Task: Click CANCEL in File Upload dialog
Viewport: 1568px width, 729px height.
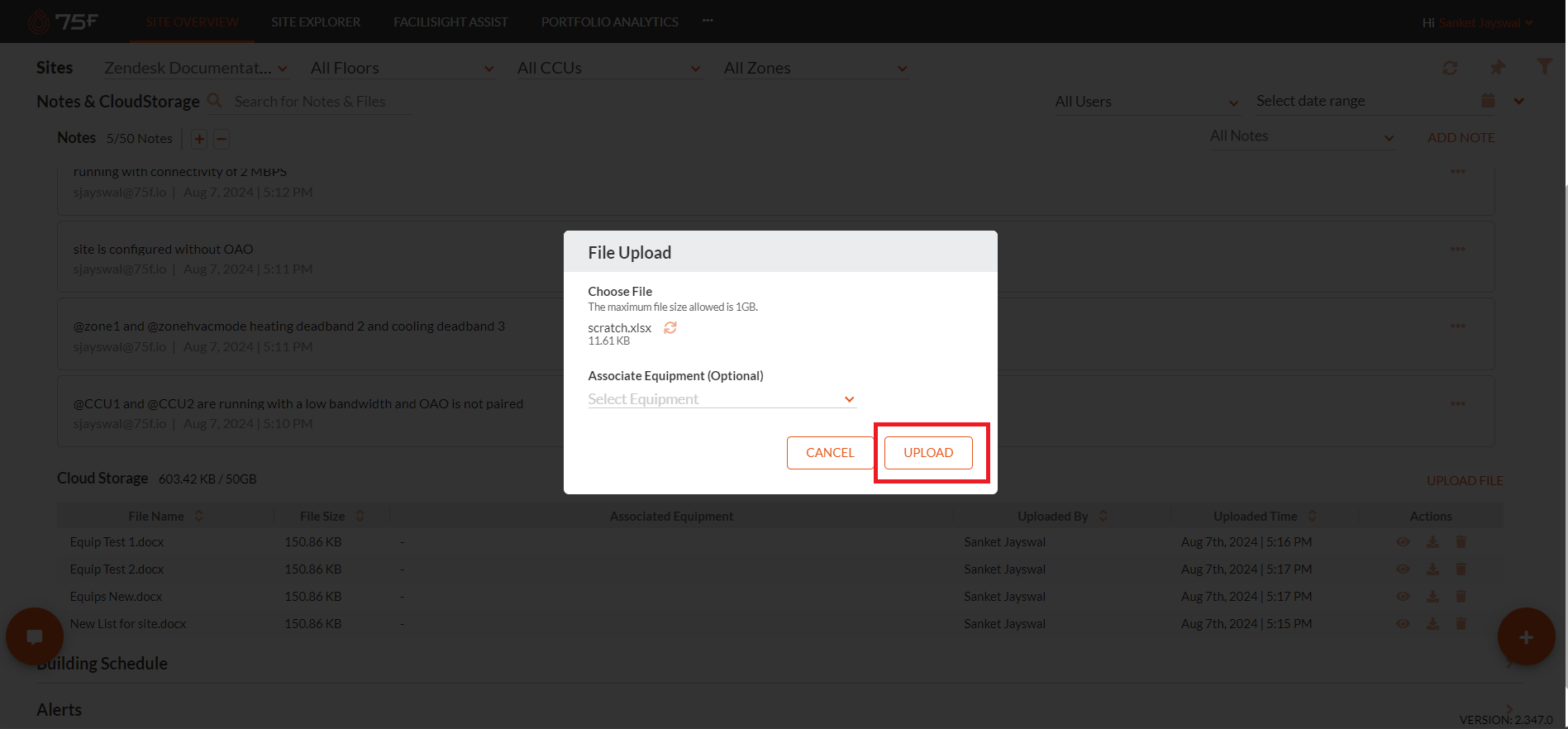Action: [x=830, y=453]
